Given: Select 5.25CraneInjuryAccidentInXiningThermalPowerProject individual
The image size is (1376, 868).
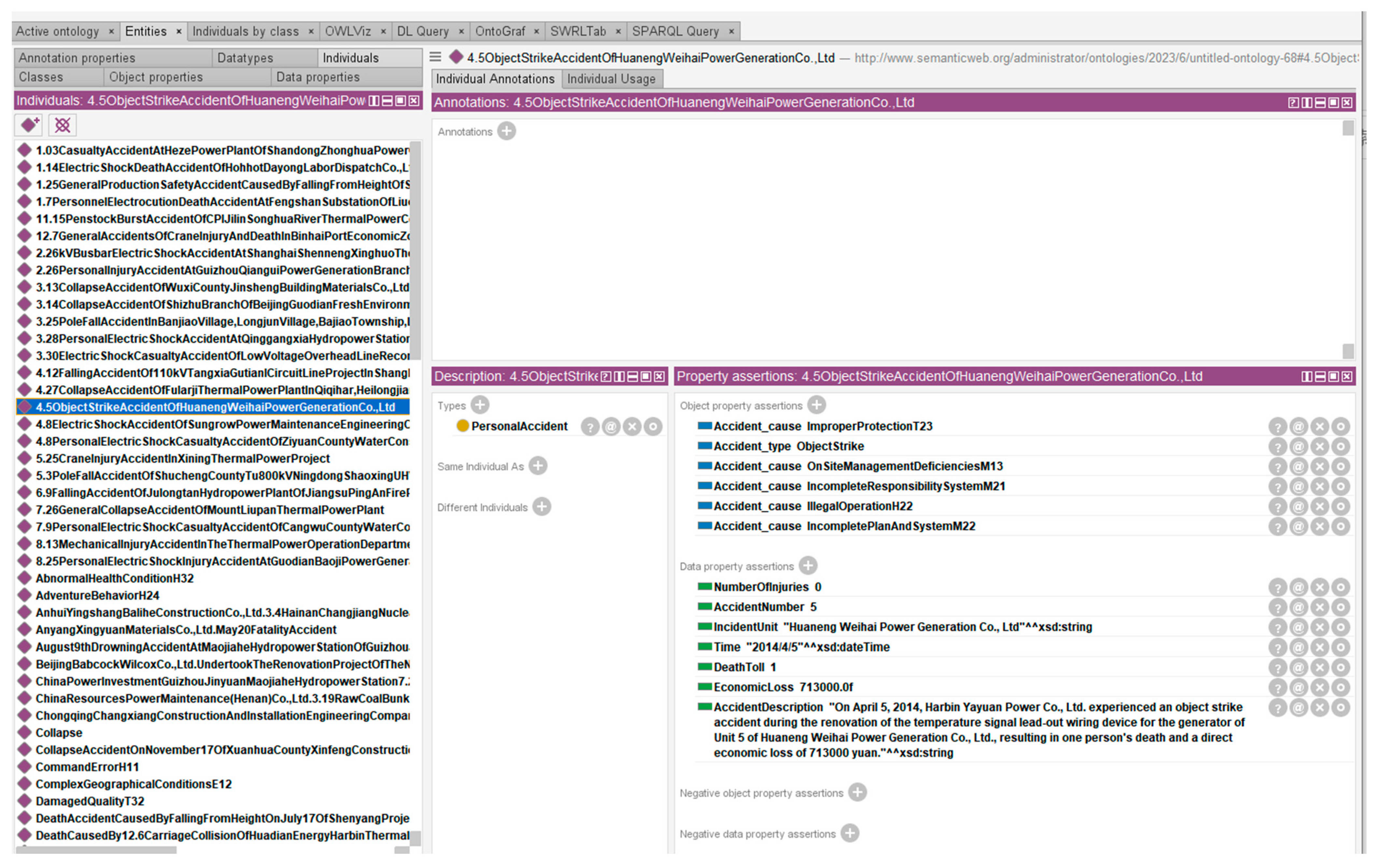Looking at the screenshot, I should pos(182,458).
